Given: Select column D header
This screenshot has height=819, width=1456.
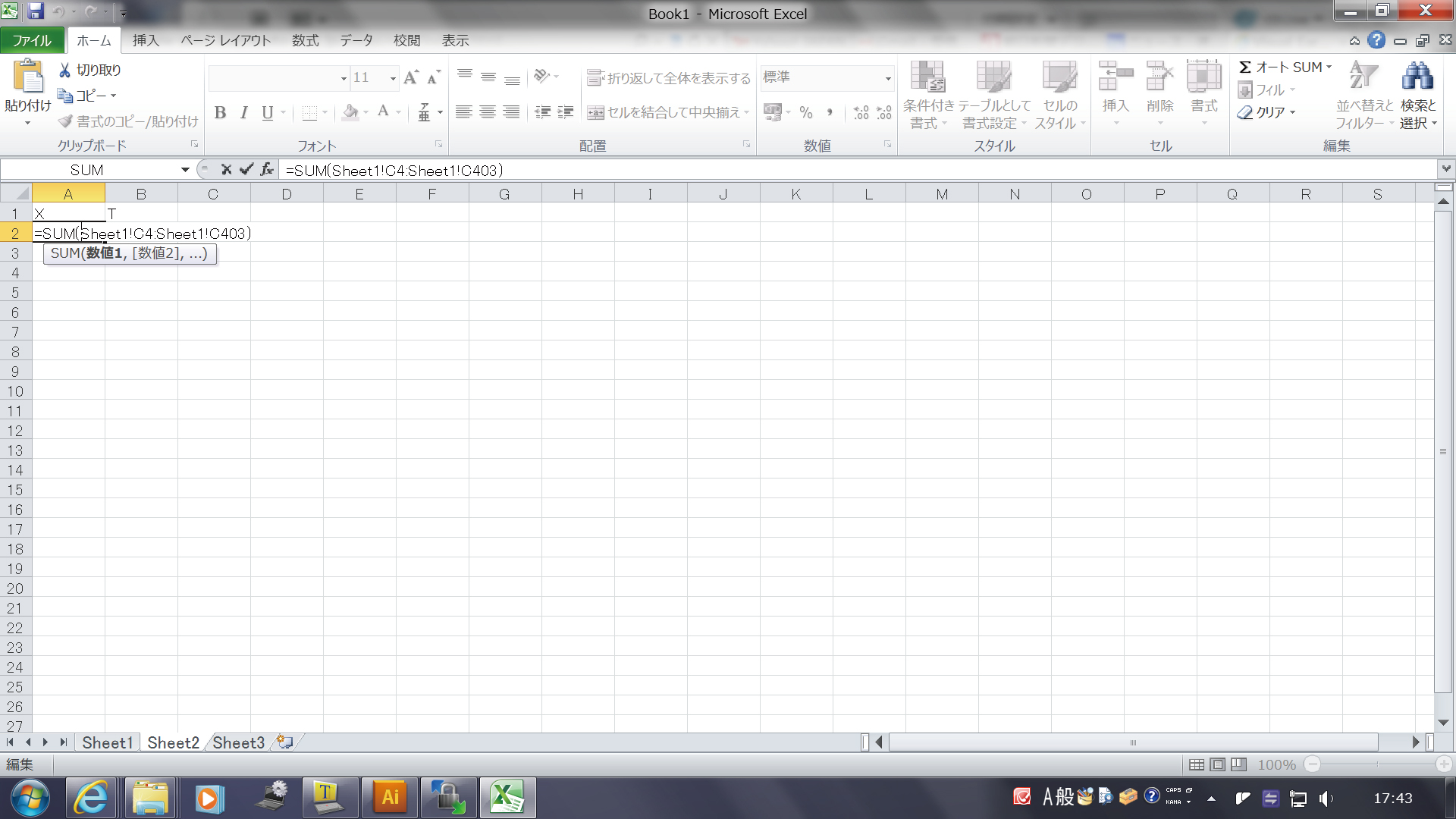Looking at the screenshot, I should [x=287, y=194].
